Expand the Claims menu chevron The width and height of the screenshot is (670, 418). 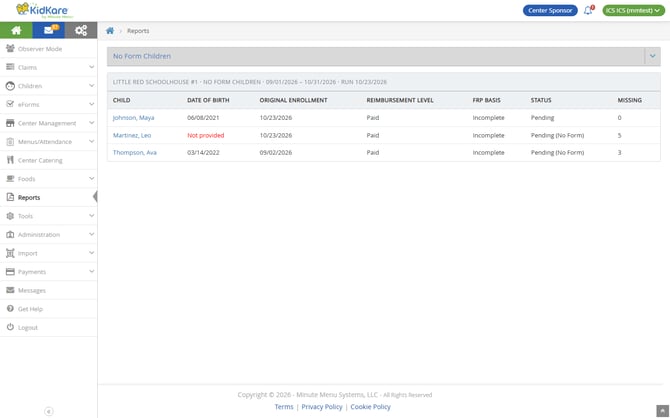91,67
